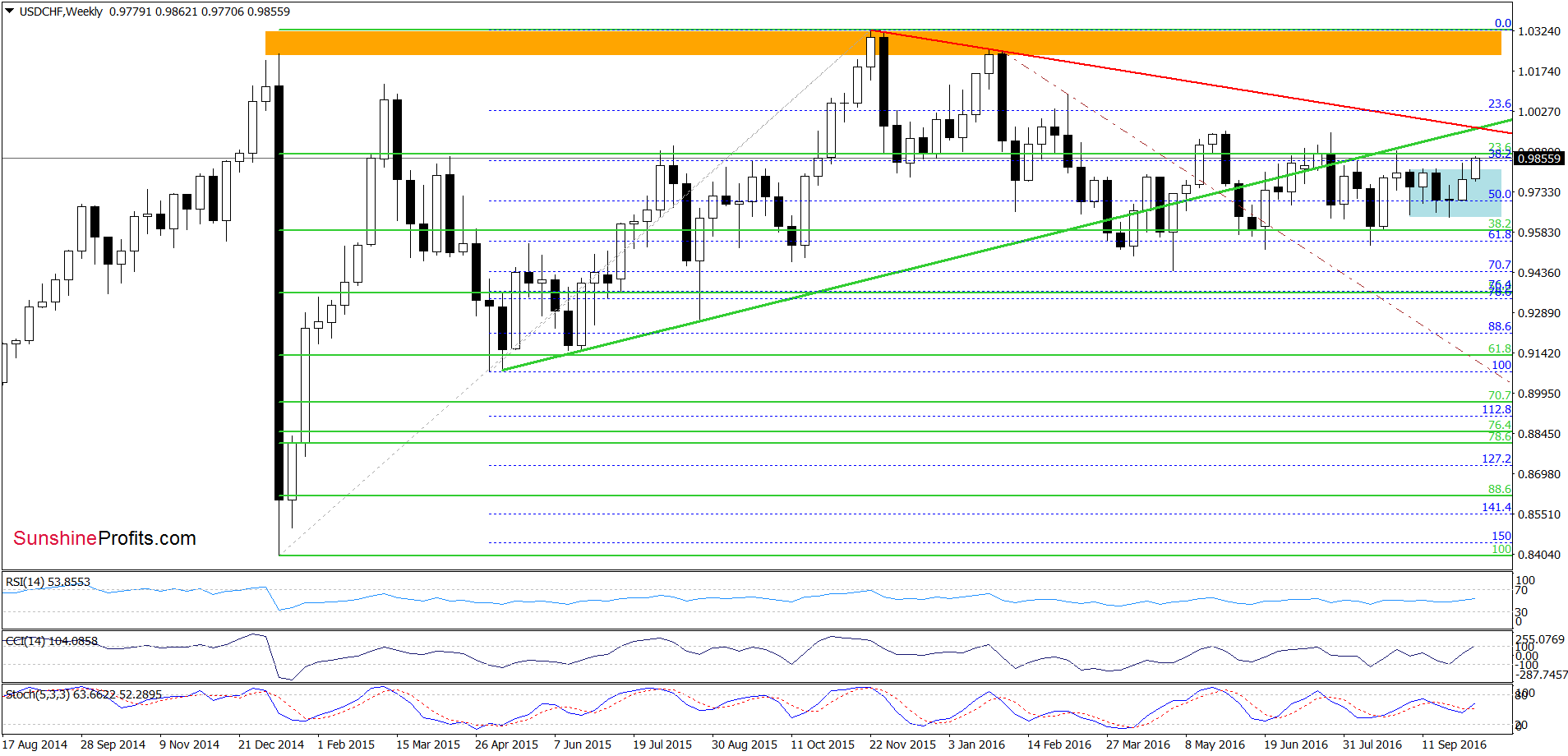Click the 0.86980 price axis label
1568x756 pixels.
[1538, 474]
